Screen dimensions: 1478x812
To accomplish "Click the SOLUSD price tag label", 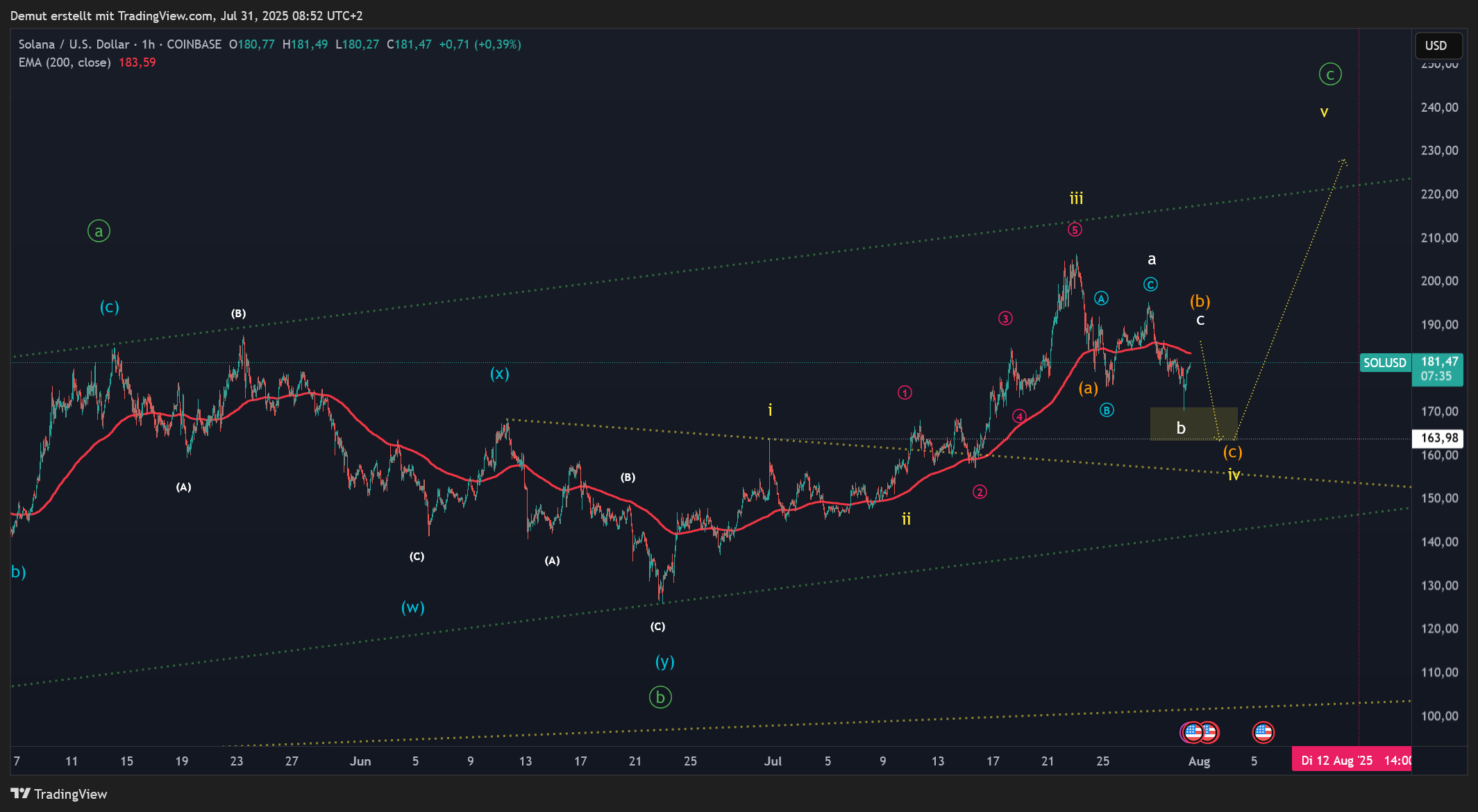I will 1384,362.
